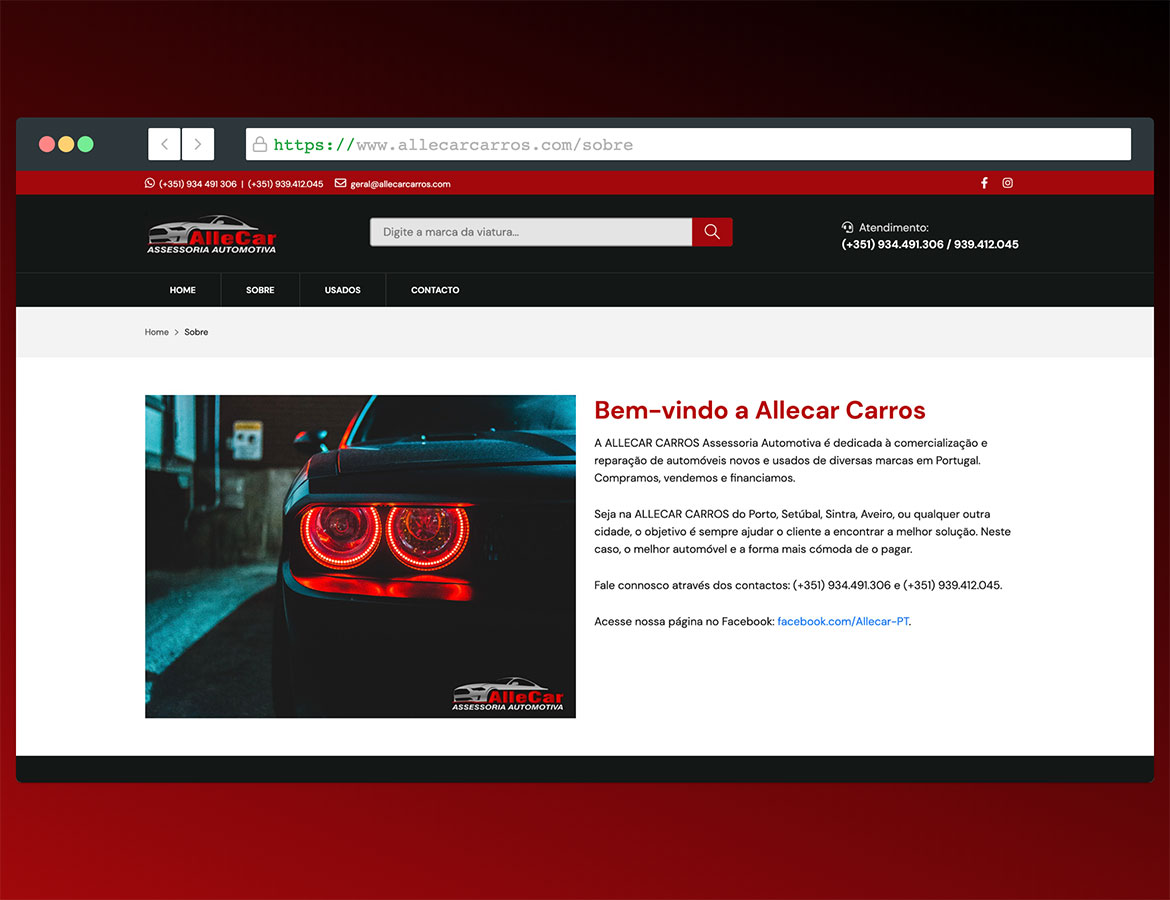Screen dimensions: 1170x900
Task: Click the Home breadcrumb link
Action: click(157, 332)
